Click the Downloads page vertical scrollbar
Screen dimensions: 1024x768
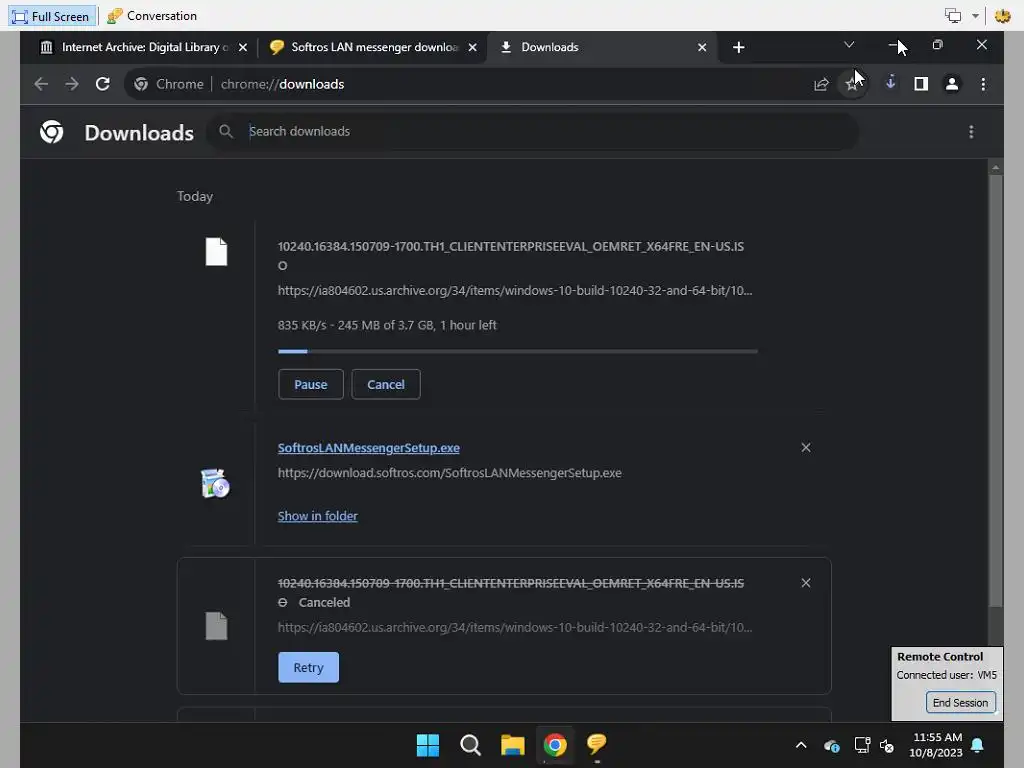click(995, 392)
